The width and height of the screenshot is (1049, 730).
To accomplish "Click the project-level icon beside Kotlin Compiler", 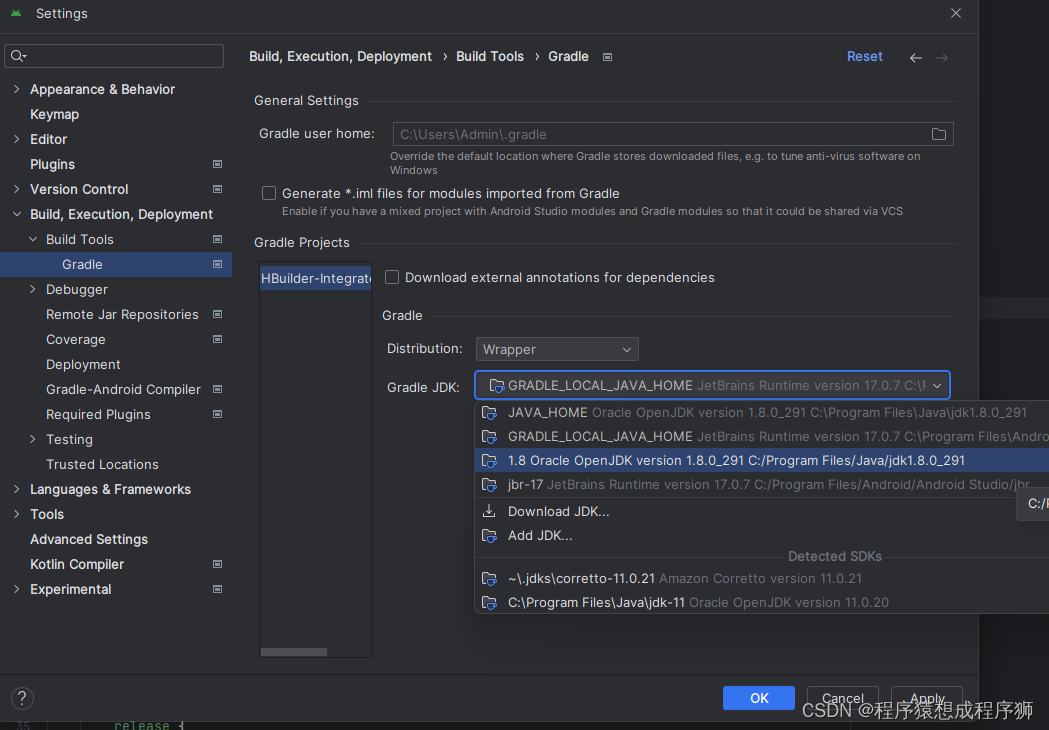I will 217,564.
